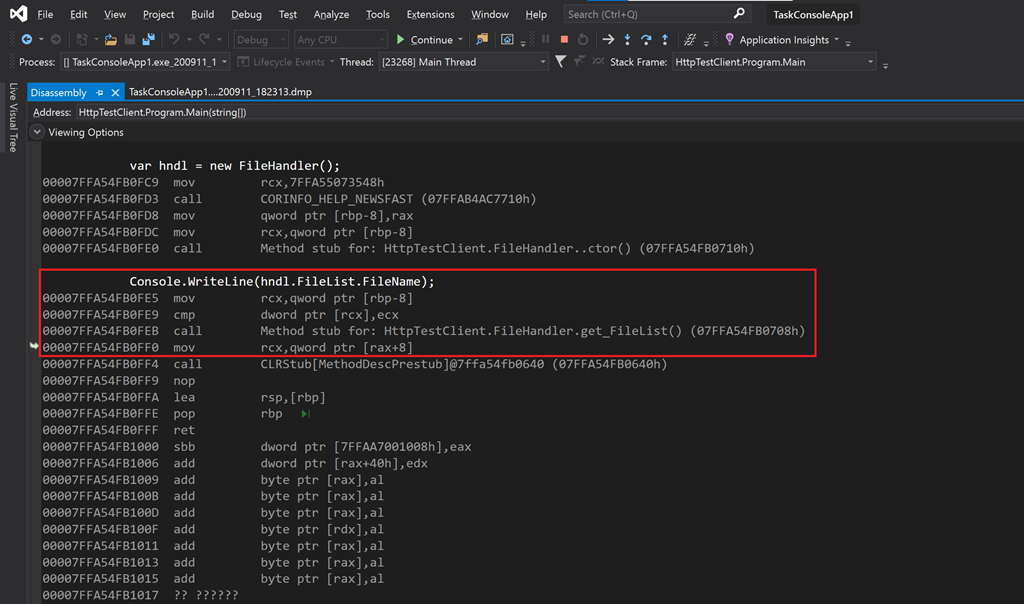Click the Step Over icon

646,40
